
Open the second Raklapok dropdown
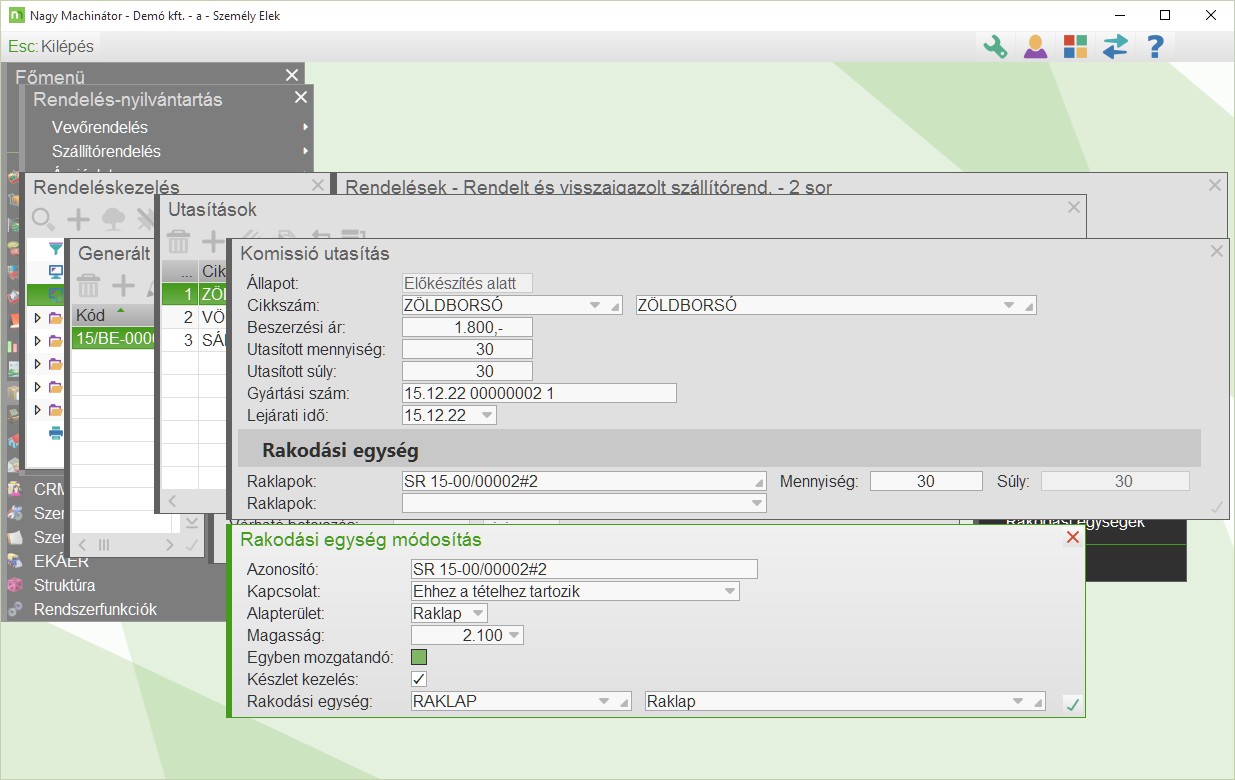[755, 504]
